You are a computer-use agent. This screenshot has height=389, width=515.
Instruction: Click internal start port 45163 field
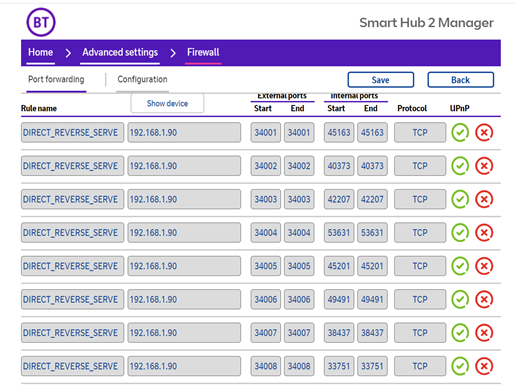pos(339,132)
